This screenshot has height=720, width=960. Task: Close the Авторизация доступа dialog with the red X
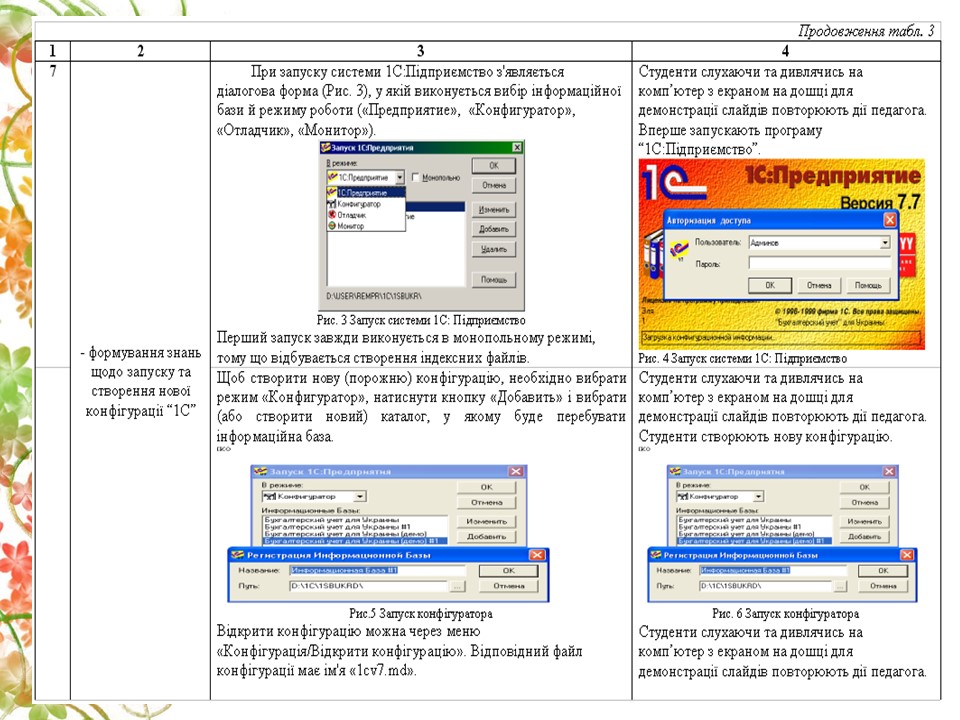[x=889, y=219]
